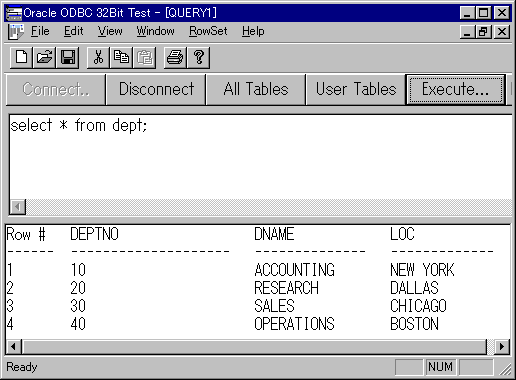Click the query editor left scroll arrow
This screenshot has width=516, height=380.
(18, 207)
